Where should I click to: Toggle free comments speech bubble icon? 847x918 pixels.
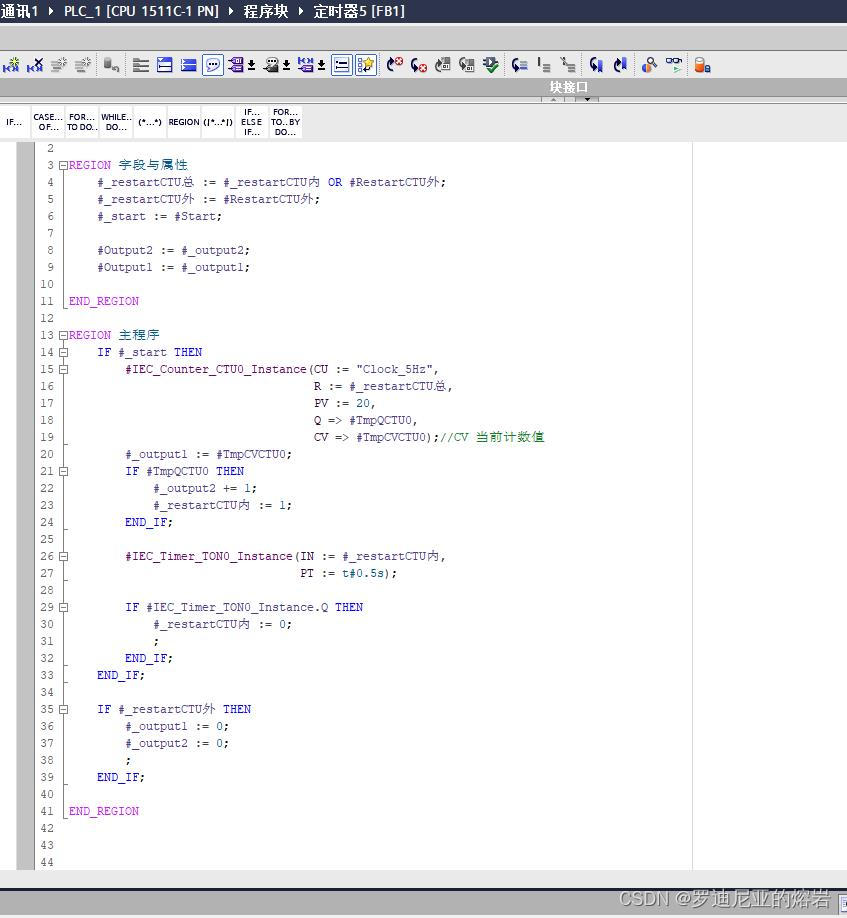[213, 65]
